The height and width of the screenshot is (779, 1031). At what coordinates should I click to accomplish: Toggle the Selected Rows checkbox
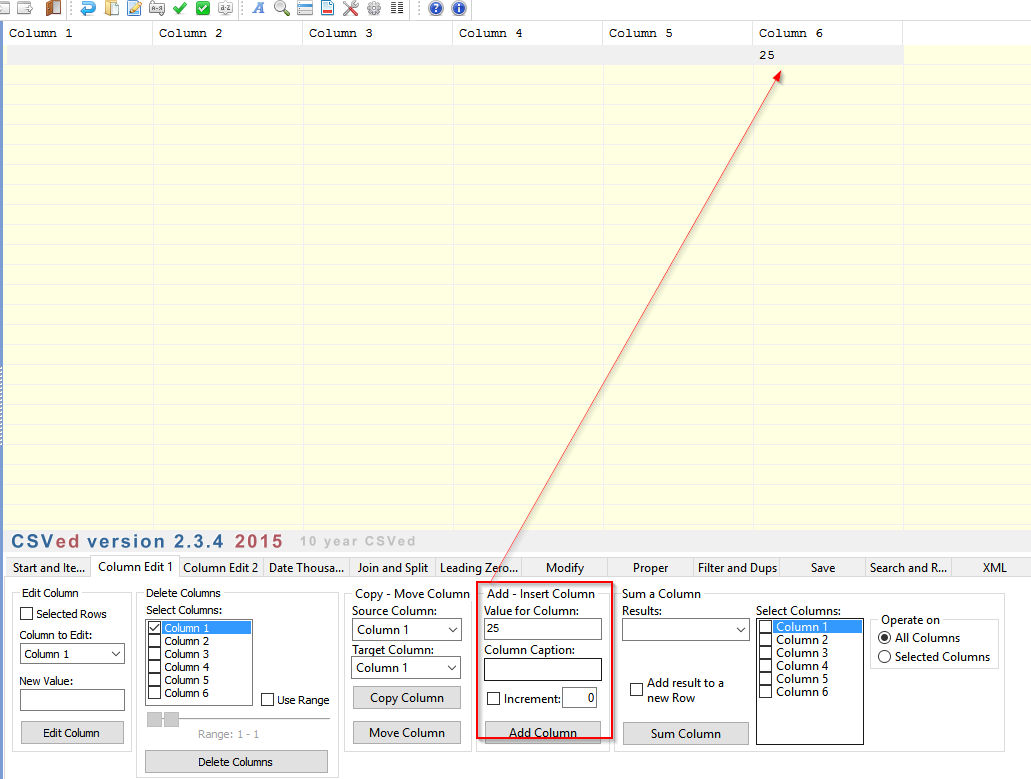point(26,613)
